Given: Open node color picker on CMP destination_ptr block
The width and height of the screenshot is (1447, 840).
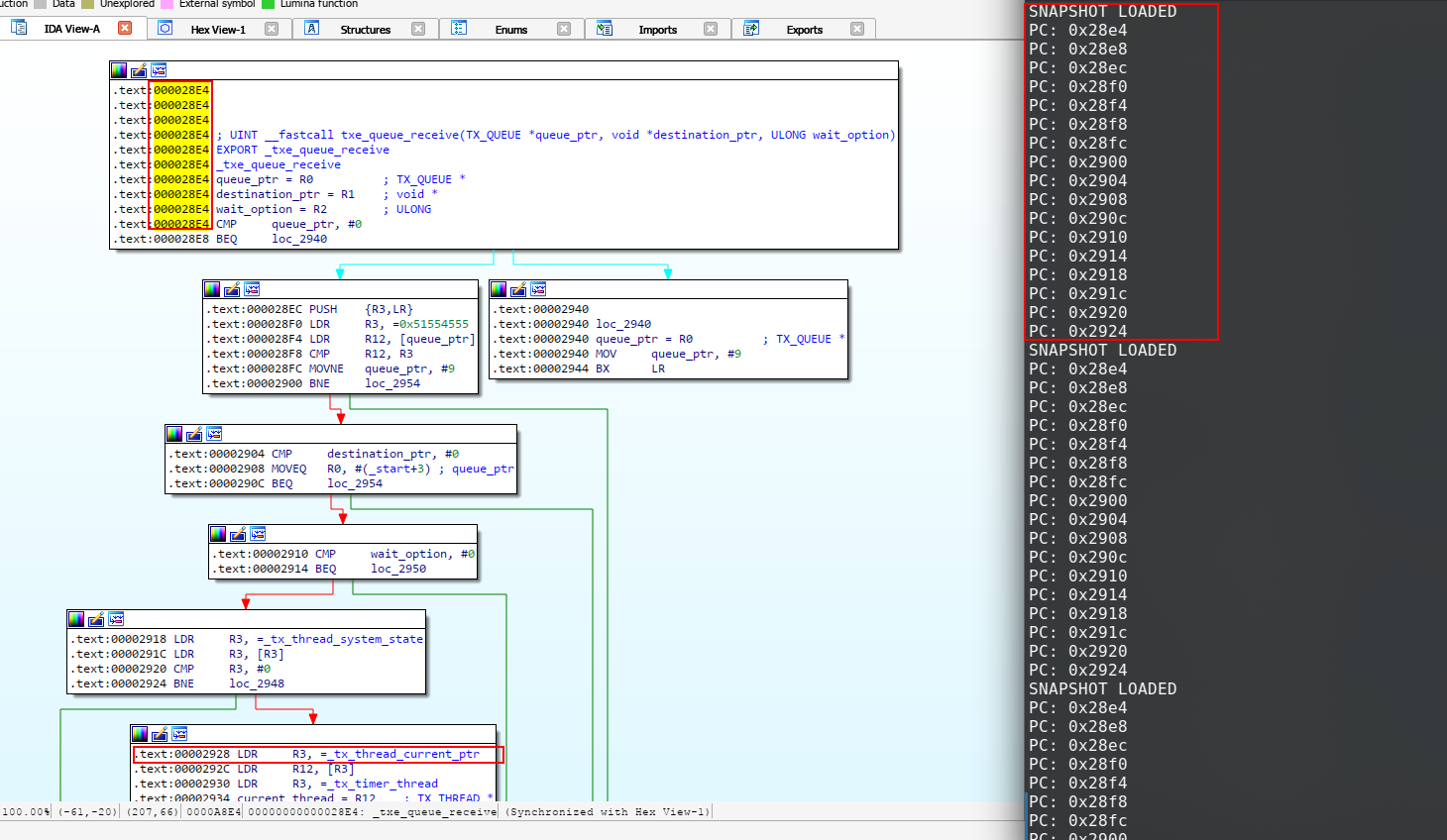Looking at the screenshot, I should click(x=174, y=434).
